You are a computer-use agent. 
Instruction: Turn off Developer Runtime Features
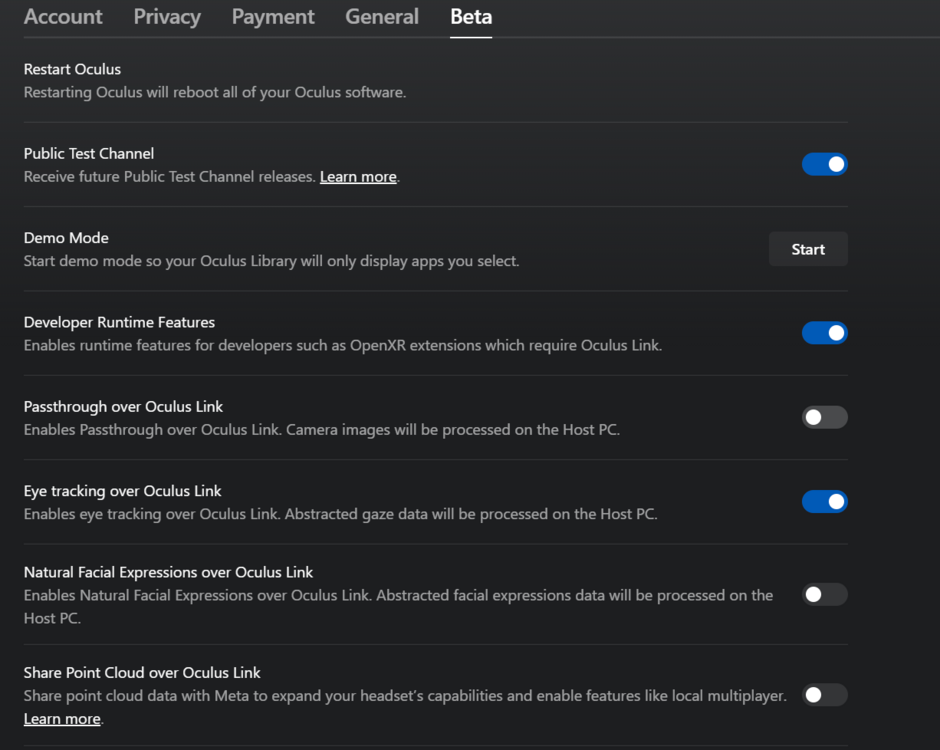coord(825,333)
